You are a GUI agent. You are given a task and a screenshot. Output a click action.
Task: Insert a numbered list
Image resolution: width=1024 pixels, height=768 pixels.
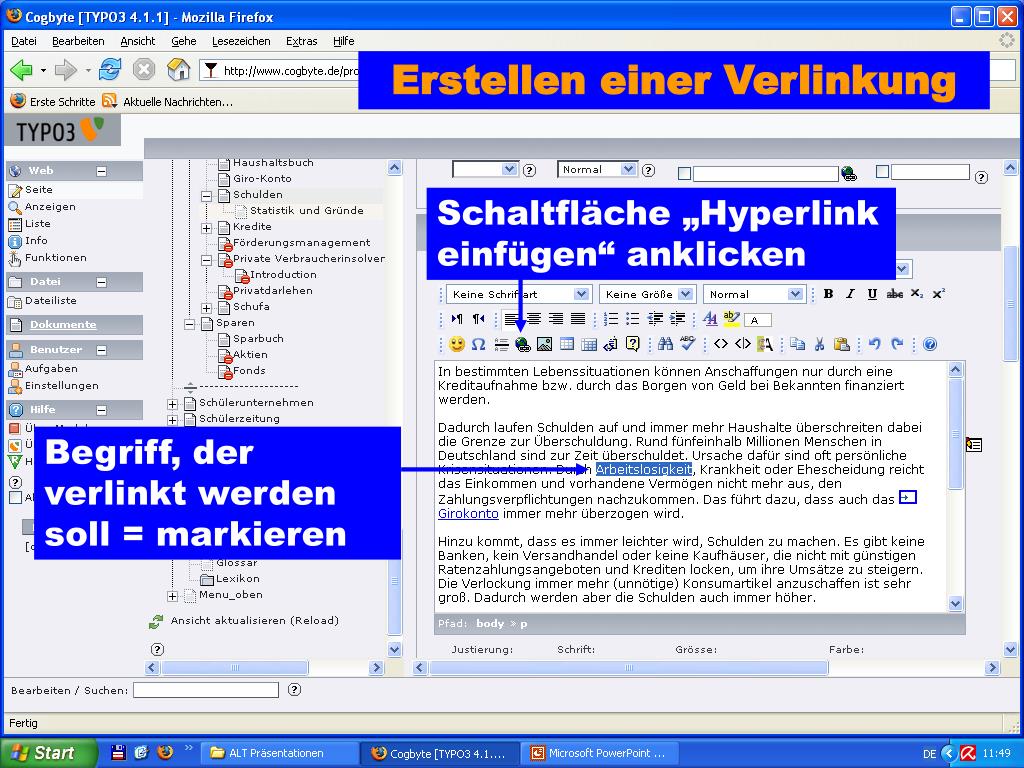(611, 319)
